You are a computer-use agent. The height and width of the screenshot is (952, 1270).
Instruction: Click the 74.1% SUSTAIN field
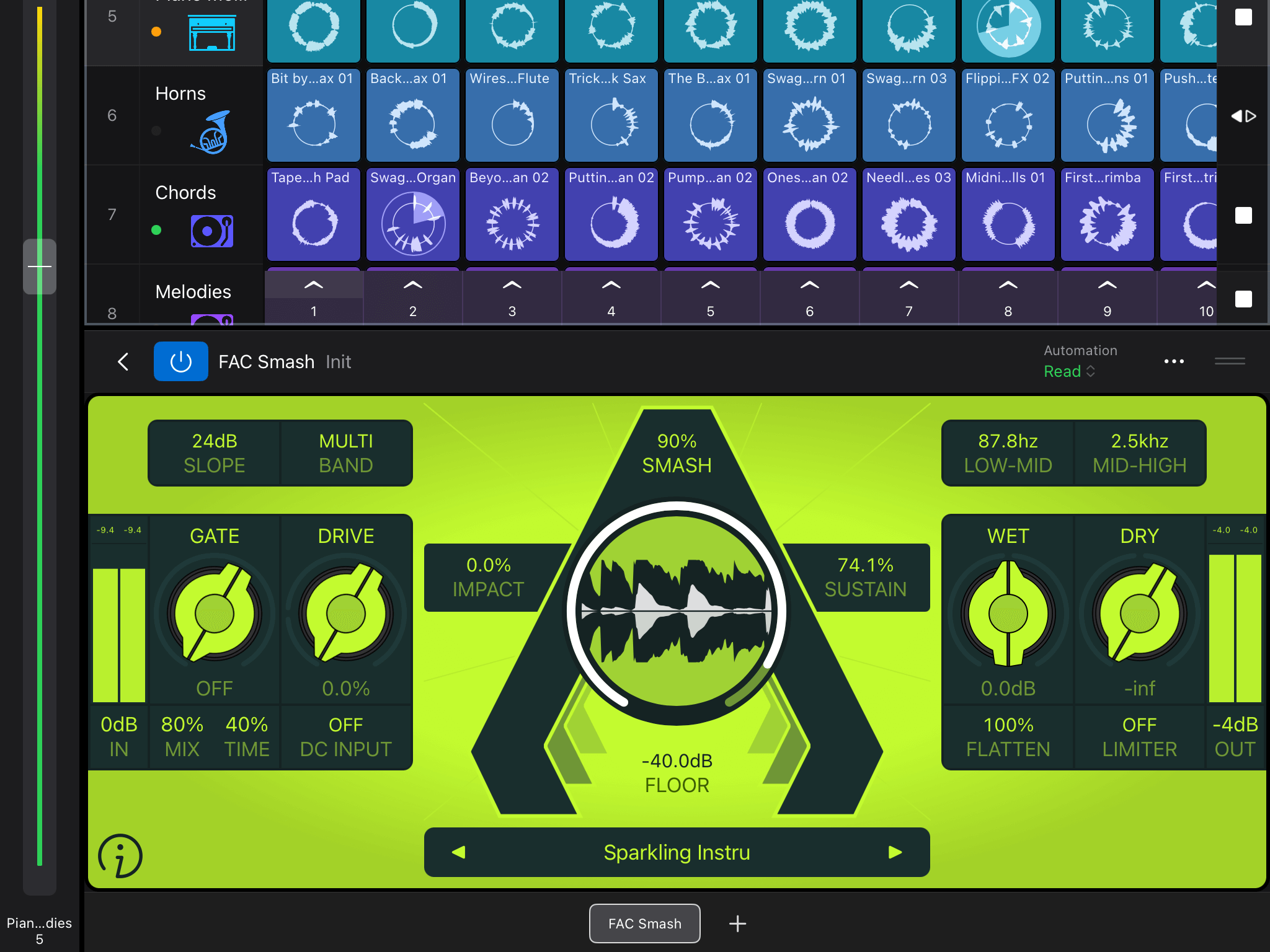(865, 577)
